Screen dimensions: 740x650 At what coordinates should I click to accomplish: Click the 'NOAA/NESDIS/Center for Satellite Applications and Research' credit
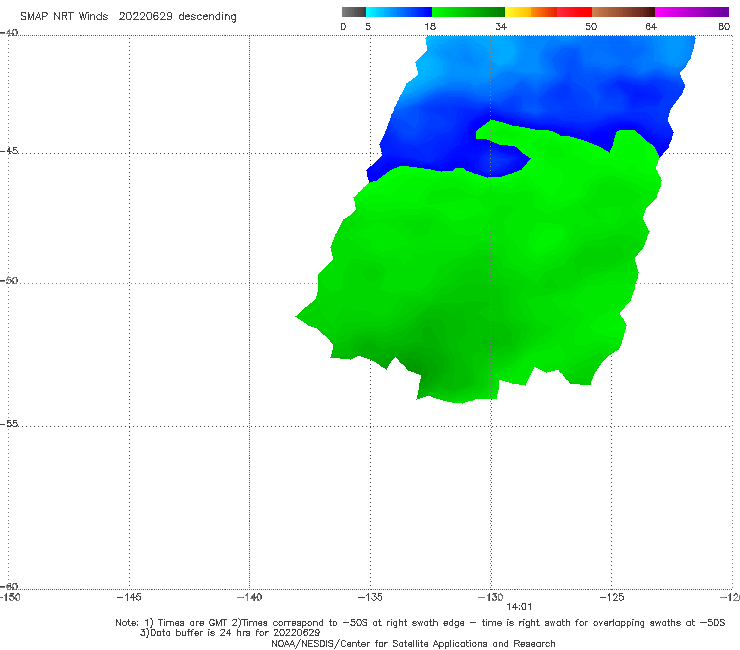click(413, 644)
